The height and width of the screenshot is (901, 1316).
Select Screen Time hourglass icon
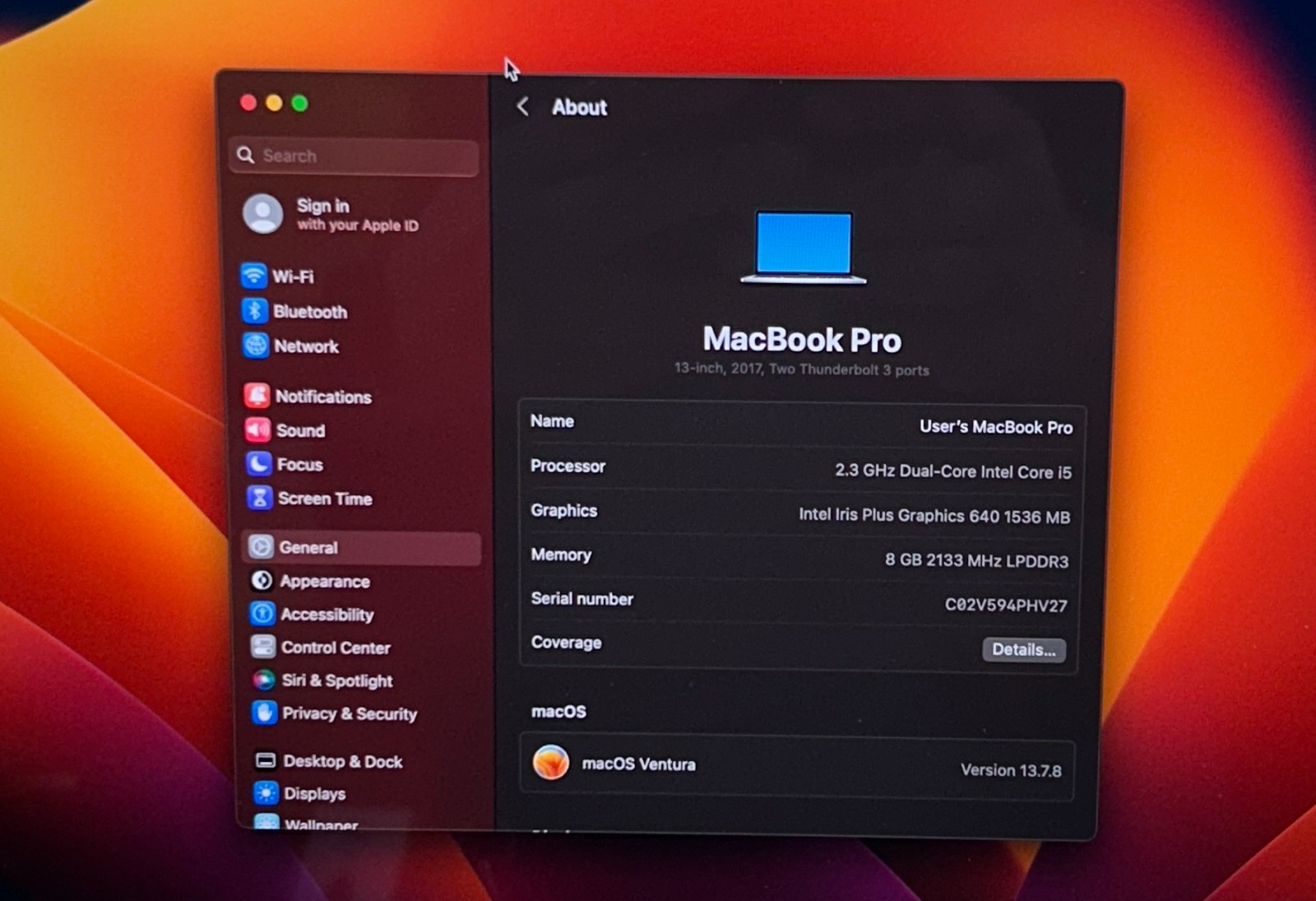pos(260,498)
